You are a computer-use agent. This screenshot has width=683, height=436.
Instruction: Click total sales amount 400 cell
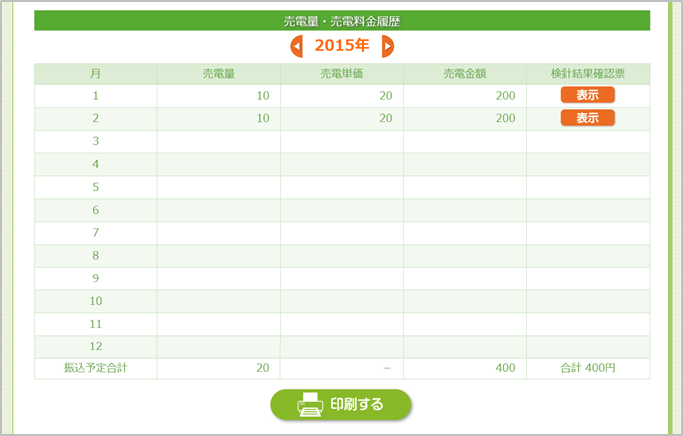pos(505,368)
